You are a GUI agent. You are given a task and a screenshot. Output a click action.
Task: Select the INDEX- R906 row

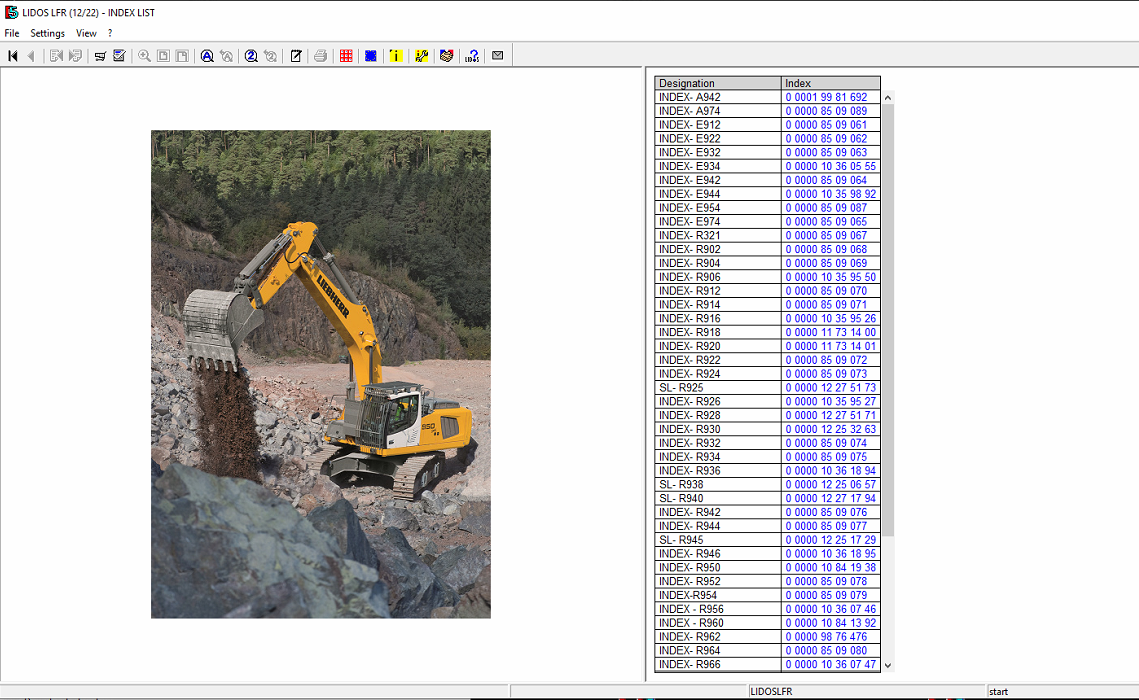tap(767, 277)
